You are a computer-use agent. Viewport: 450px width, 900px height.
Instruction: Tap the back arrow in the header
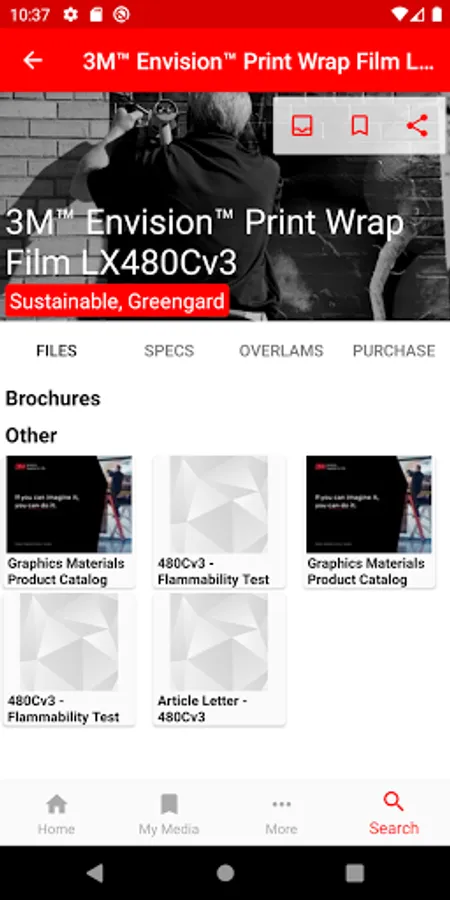[33, 61]
